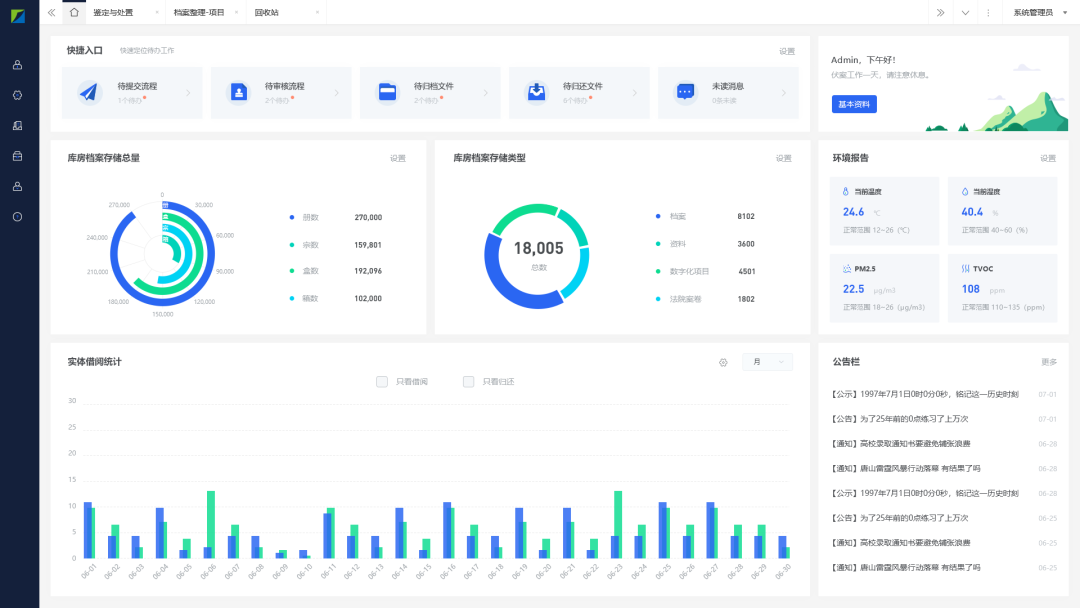Open the 月 period dropdown

click(x=767, y=362)
